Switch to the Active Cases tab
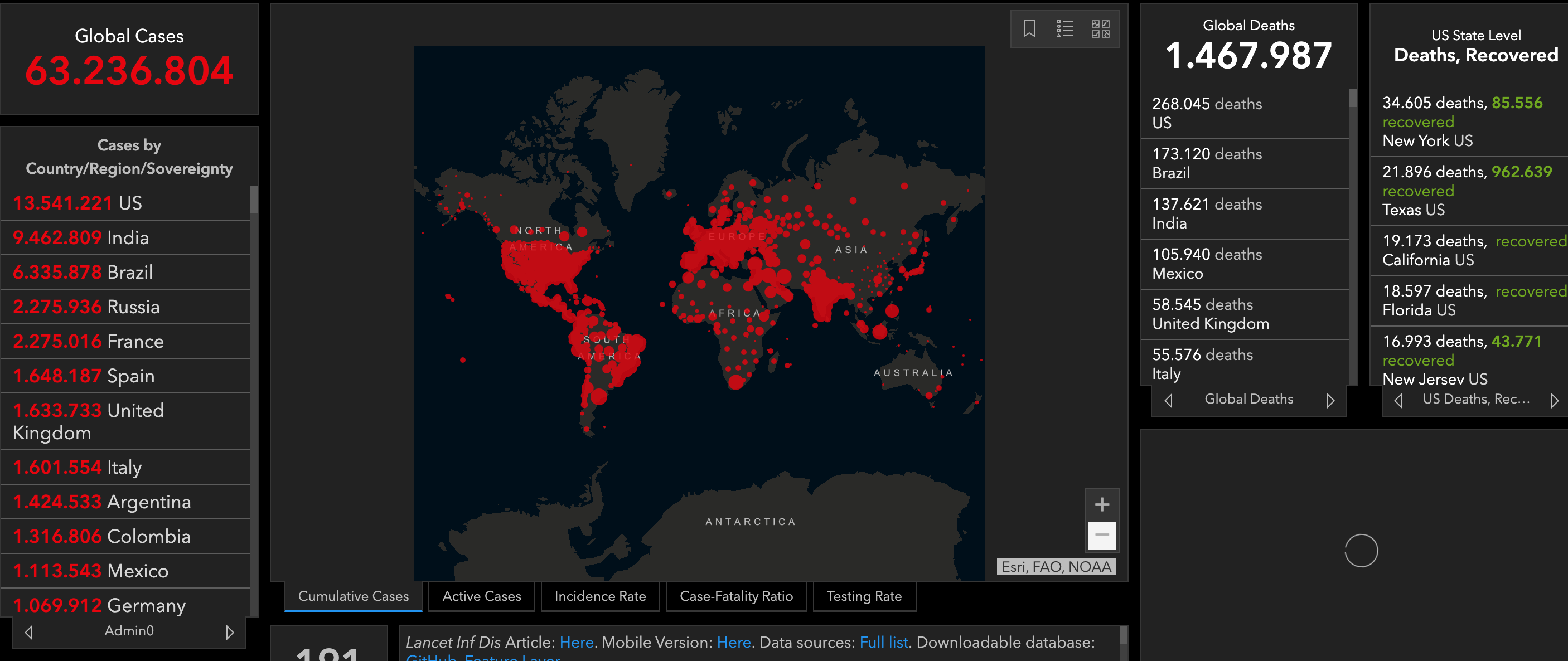The image size is (1568, 661). click(x=481, y=596)
